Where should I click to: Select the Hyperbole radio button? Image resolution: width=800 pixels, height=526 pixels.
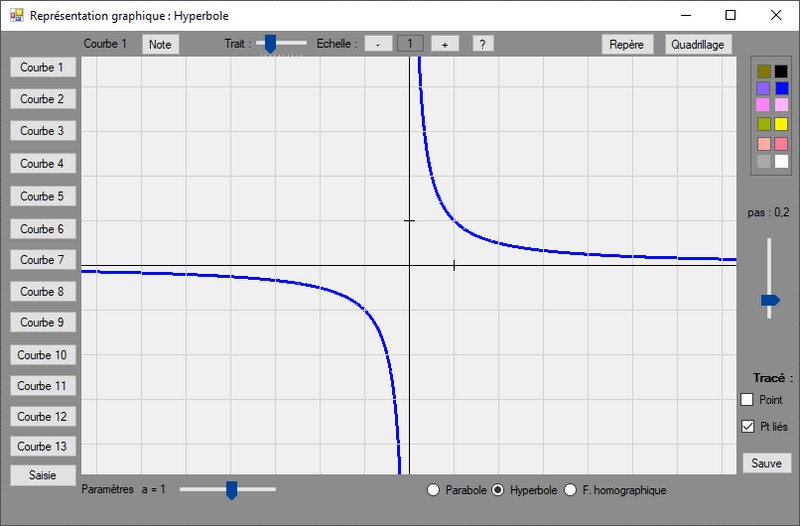pyautogui.click(x=498, y=490)
